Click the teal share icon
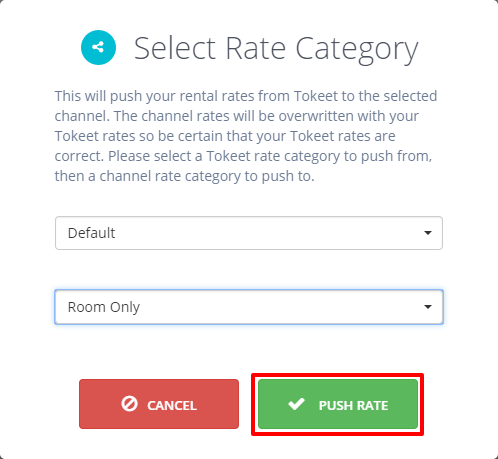 click(x=98, y=47)
